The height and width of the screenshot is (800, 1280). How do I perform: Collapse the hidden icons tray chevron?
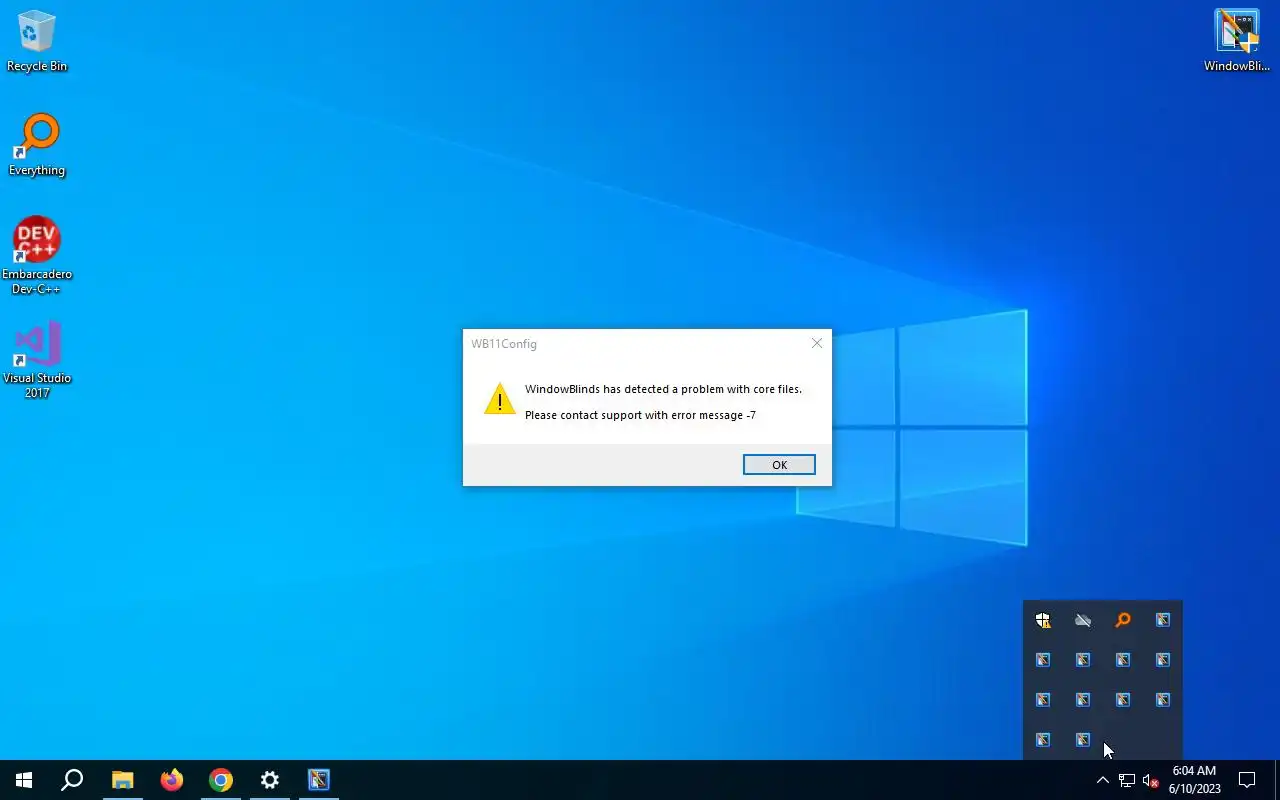click(1103, 780)
